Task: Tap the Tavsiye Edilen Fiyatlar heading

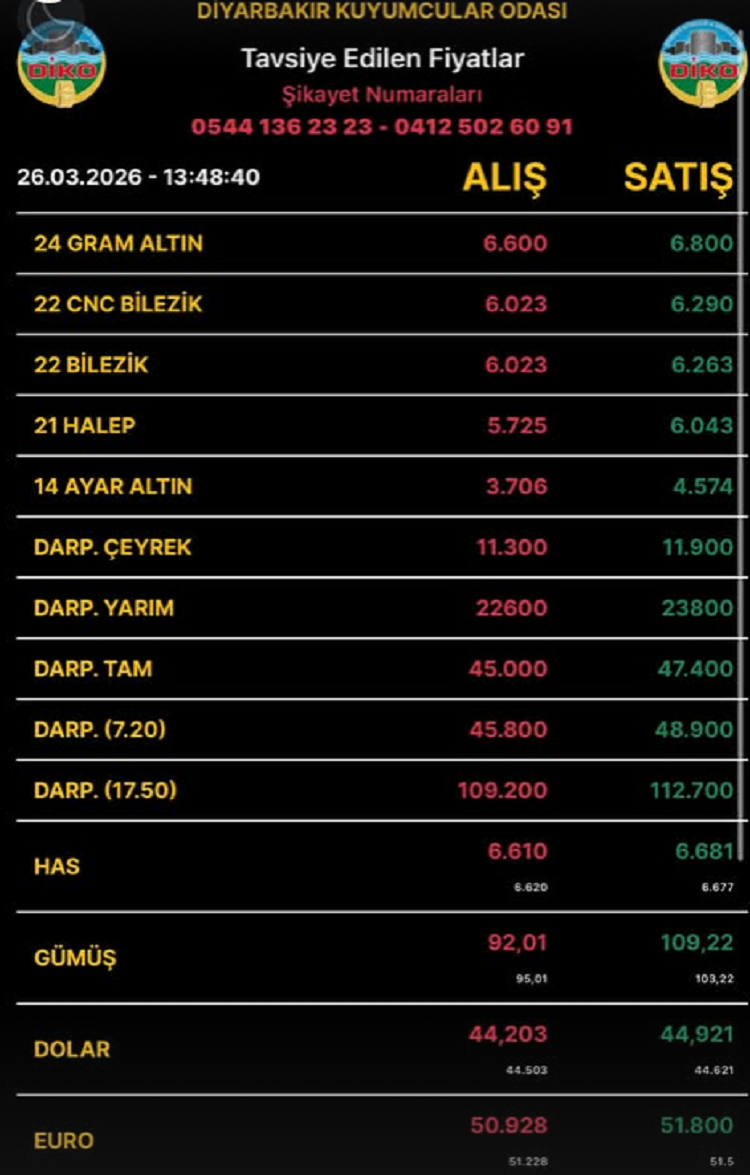Action: [x=382, y=59]
